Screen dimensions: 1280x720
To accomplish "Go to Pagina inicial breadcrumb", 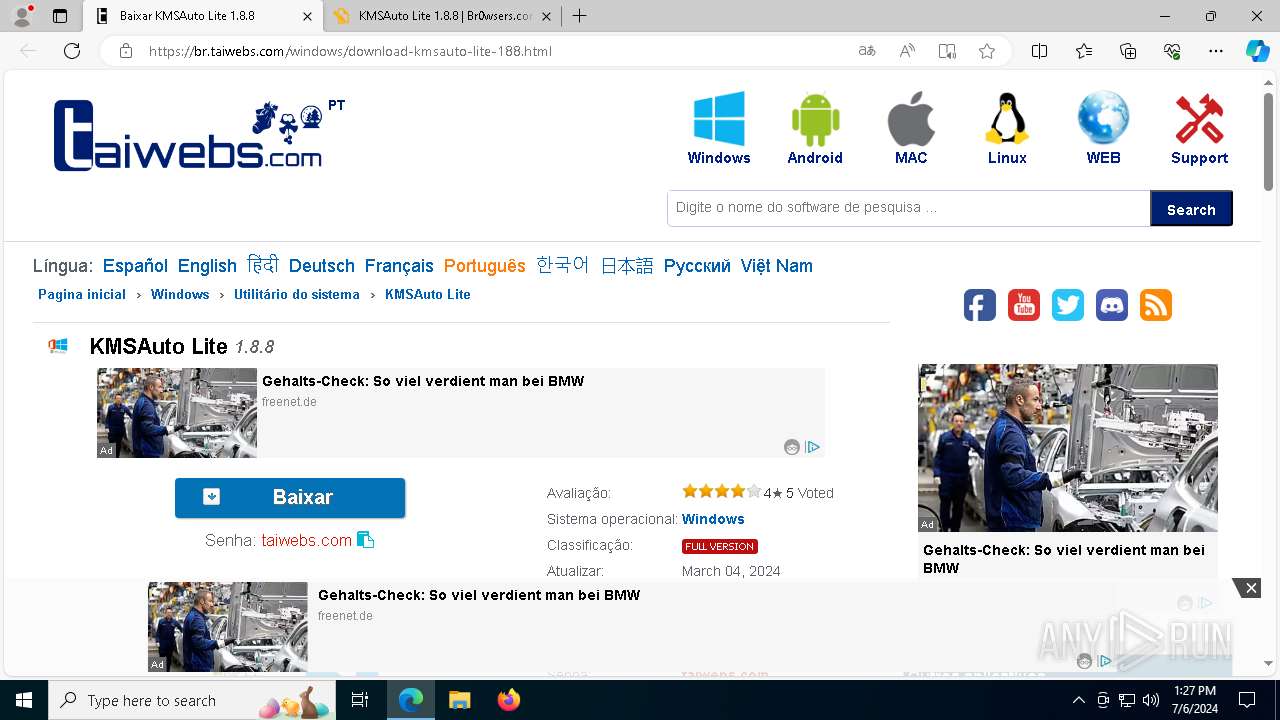I will 82,294.
